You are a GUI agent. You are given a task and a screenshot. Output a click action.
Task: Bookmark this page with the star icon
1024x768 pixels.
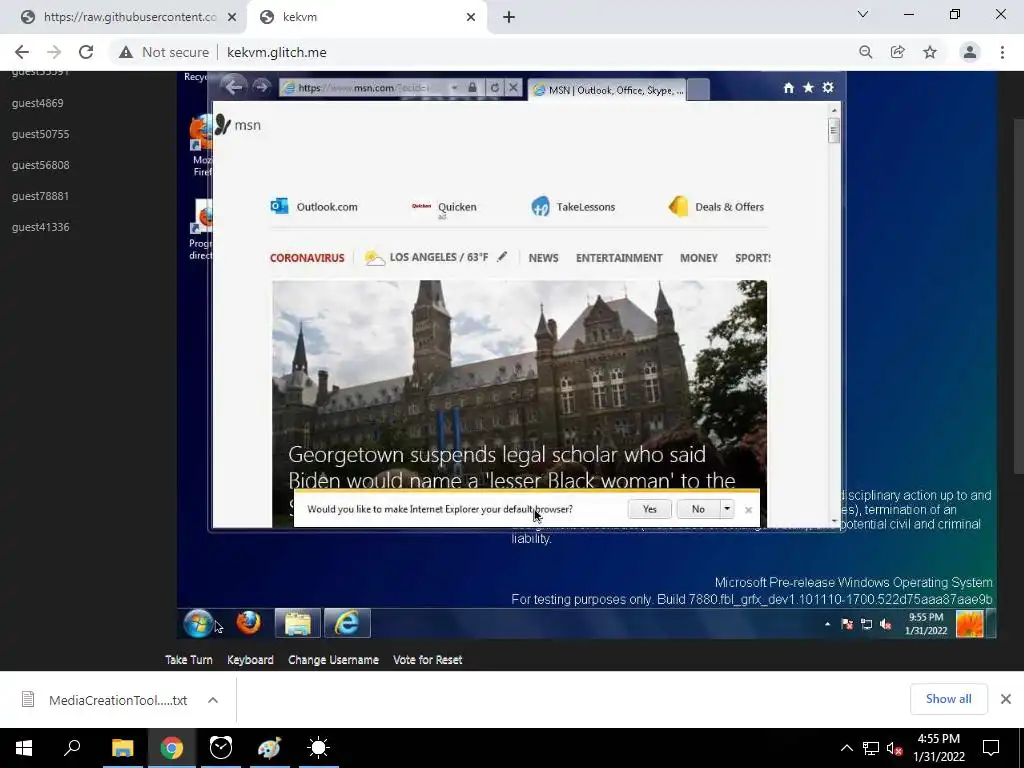[x=930, y=52]
